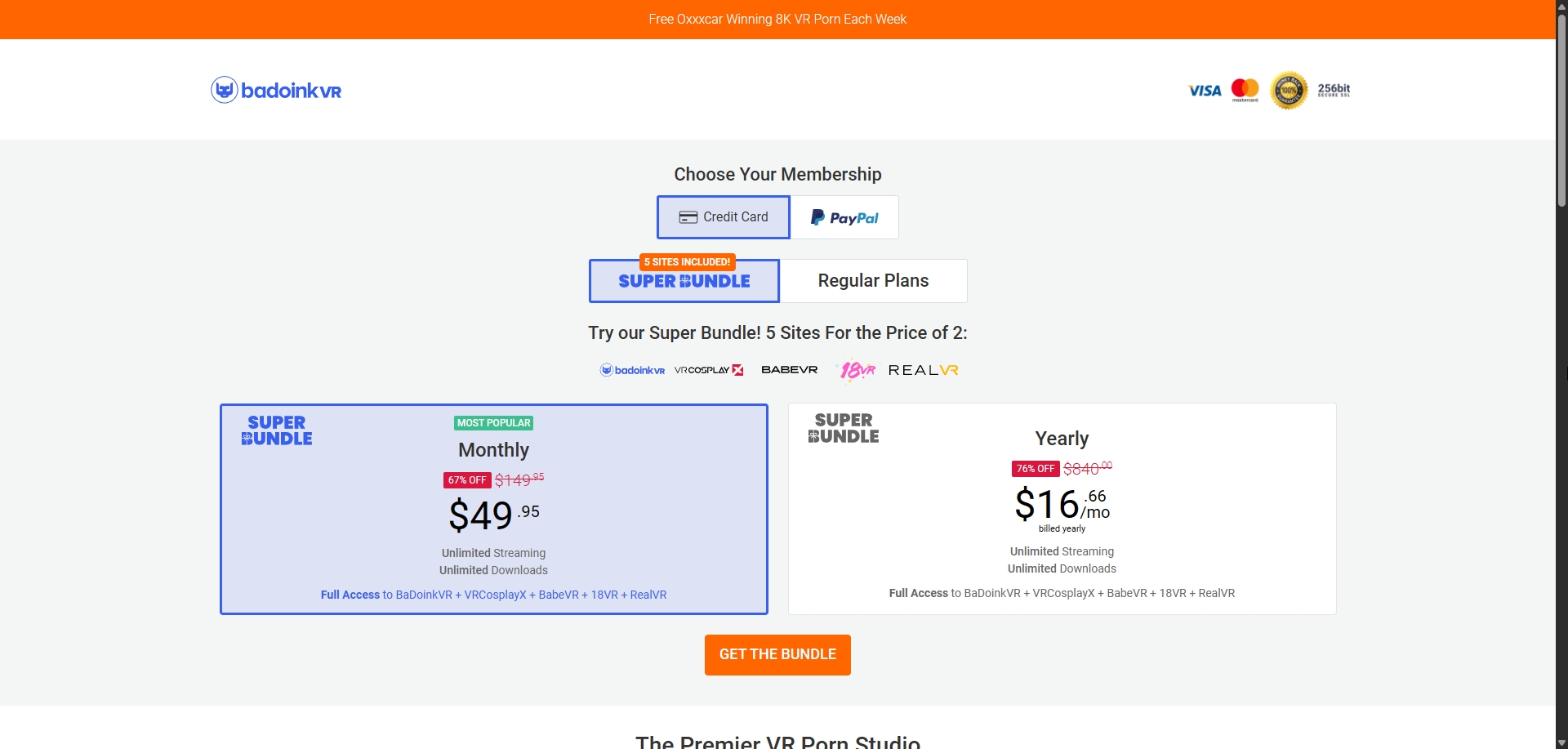Select Credit Card as payment method
Viewport: 1568px width, 749px height.
723,216
